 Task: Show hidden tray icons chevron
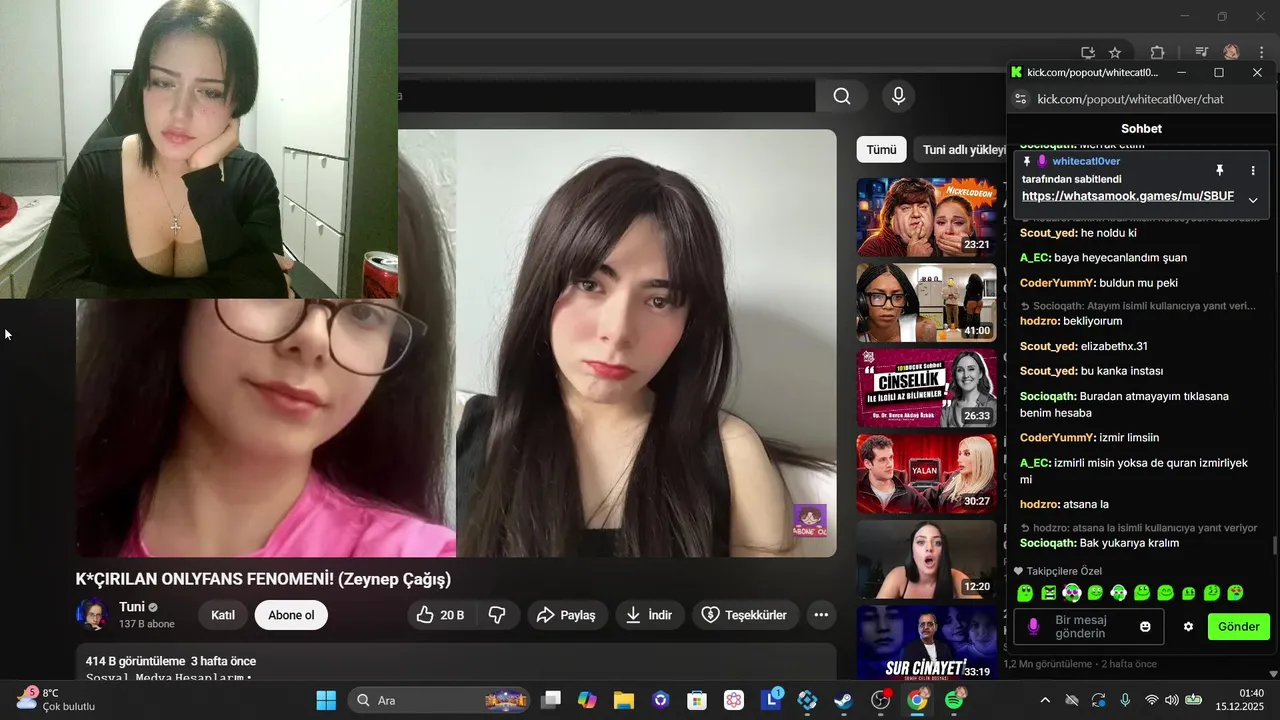(1045, 700)
